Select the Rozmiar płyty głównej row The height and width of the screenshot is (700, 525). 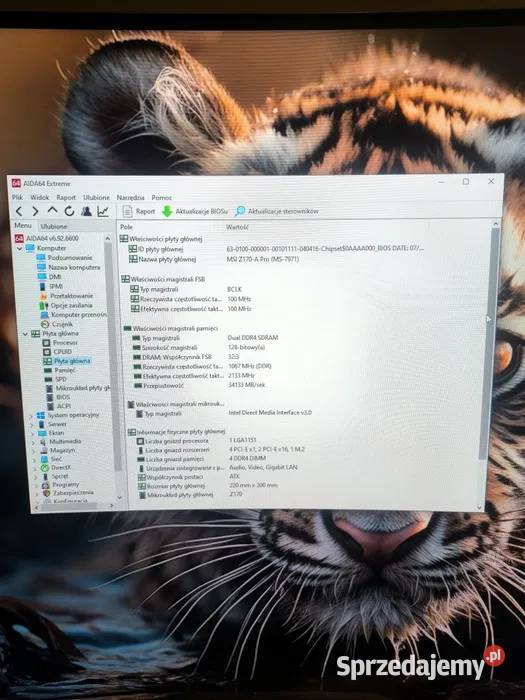[208, 485]
